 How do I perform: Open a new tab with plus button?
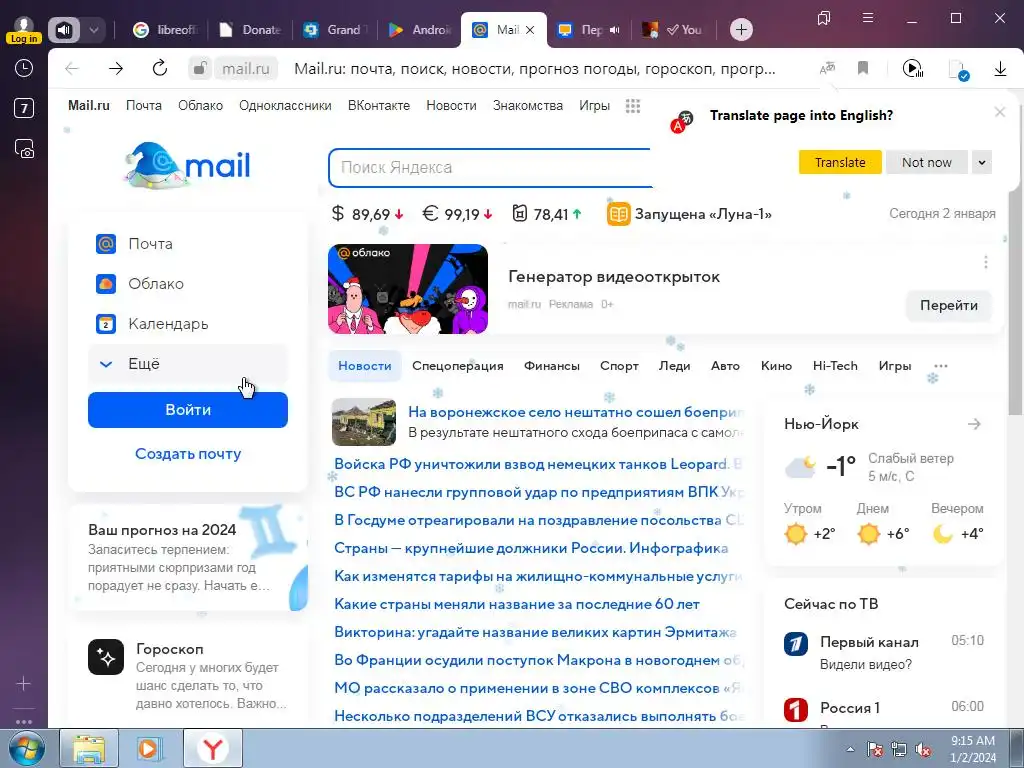tap(741, 29)
